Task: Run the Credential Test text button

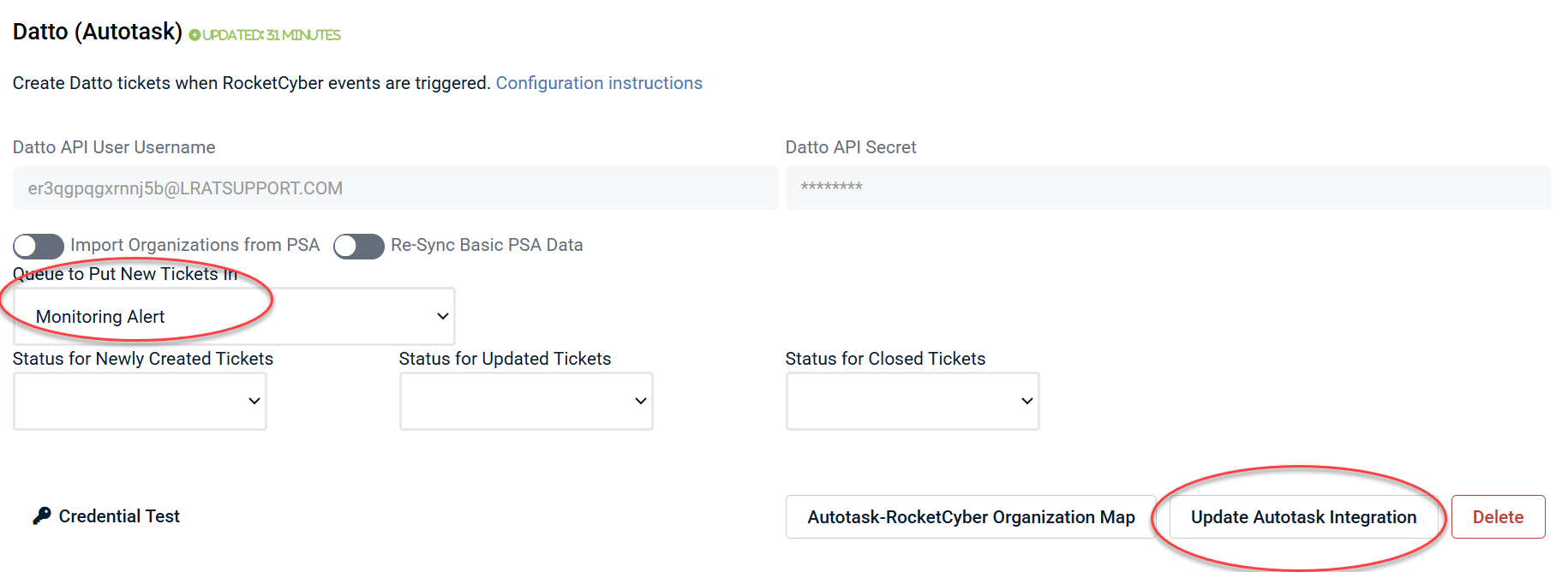Action: (x=119, y=516)
